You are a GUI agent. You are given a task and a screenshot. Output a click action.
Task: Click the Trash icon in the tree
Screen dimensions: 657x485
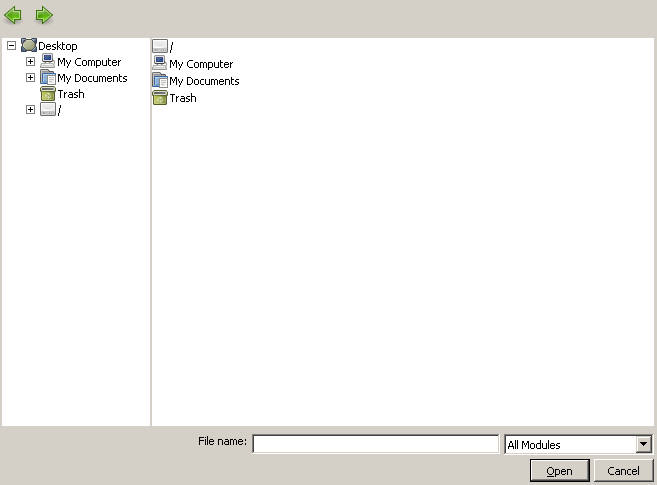48,94
